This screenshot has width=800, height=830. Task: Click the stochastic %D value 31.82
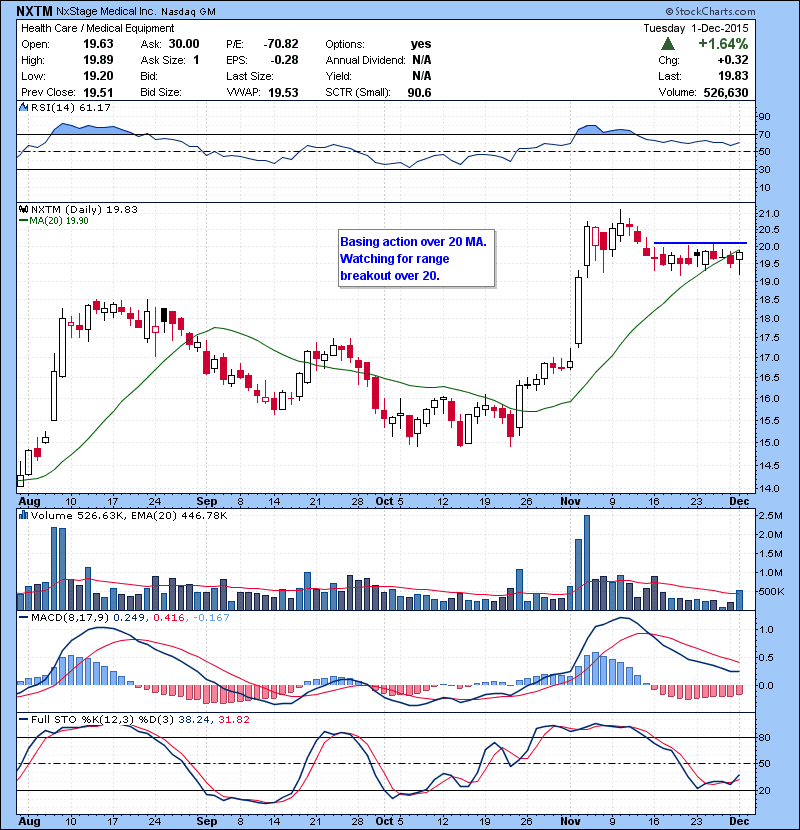233,719
